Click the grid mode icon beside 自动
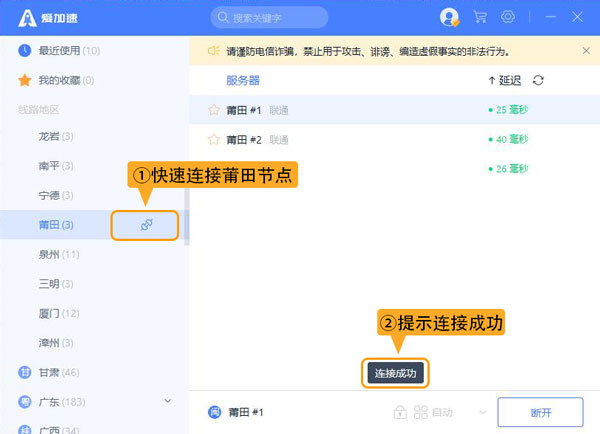Viewport: 600px width, 434px height. click(422, 412)
